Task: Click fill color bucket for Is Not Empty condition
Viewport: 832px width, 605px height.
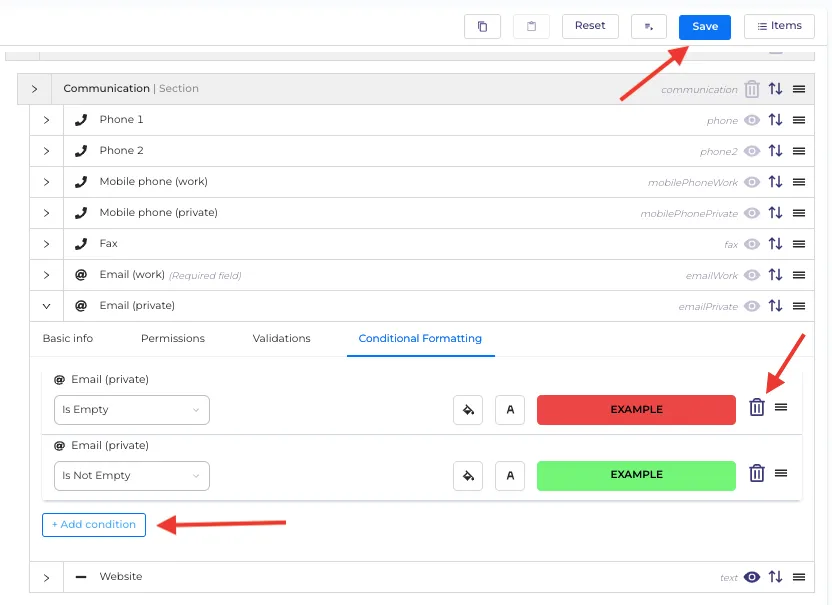Action: point(468,476)
